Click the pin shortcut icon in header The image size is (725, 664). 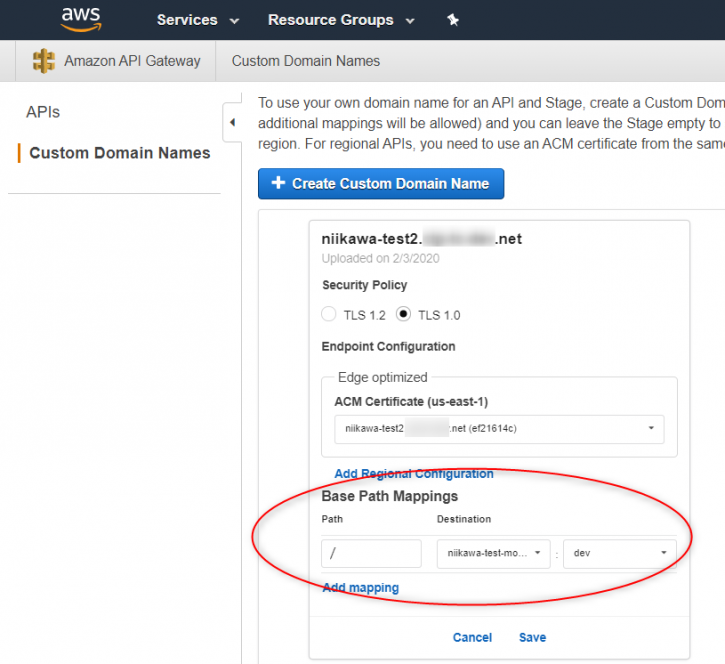(453, 19)
